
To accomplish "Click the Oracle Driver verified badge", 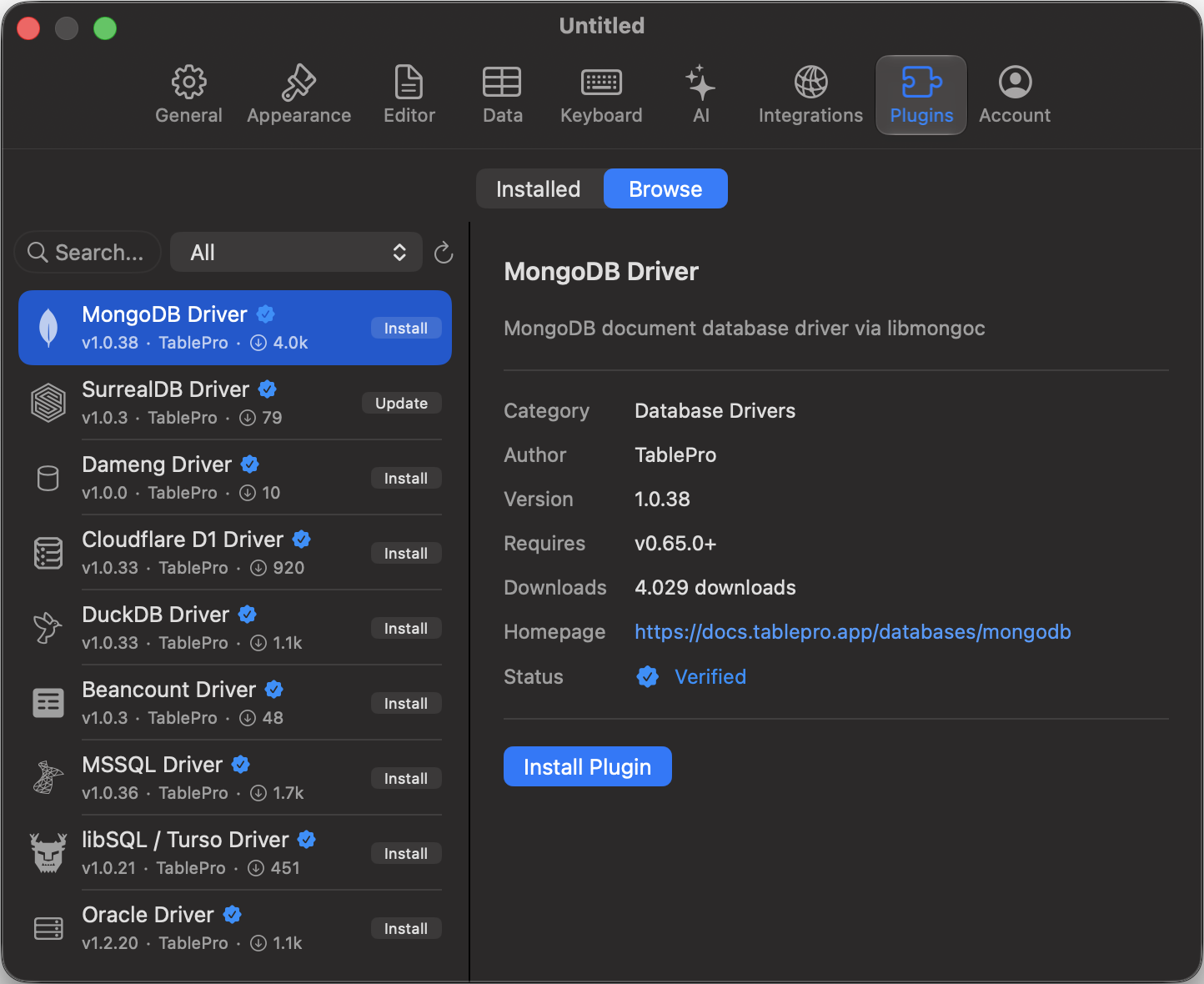I will pyautogui.click(x=233, y=915).
